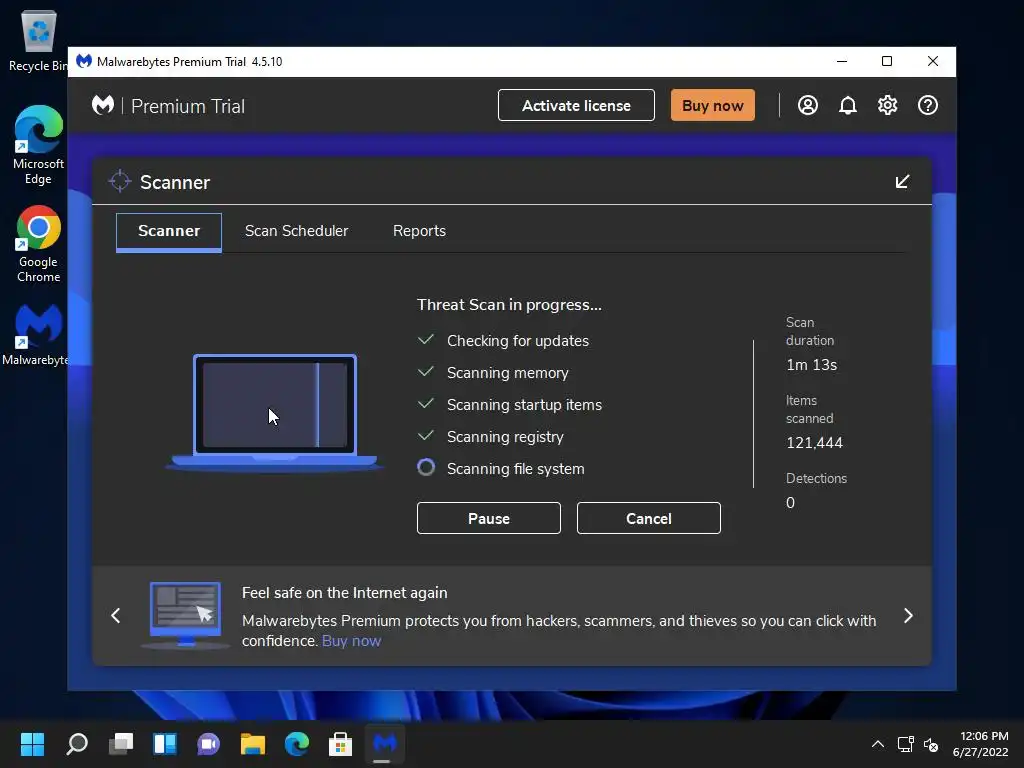Open the Windows Start menu
The width and height of the screenshot is (1024, 768).
[32, 744]
